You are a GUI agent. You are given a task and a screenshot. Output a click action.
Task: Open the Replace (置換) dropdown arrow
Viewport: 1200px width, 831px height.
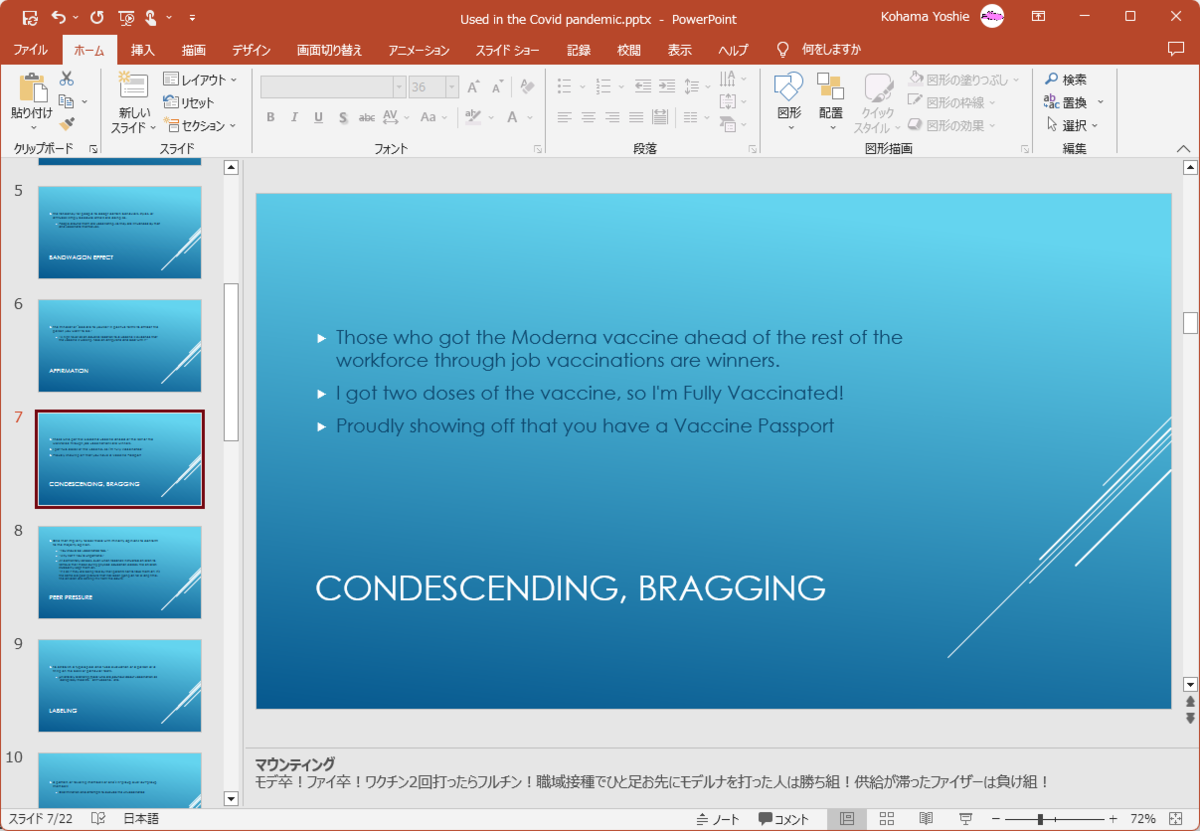click(x=1100, y=102)
